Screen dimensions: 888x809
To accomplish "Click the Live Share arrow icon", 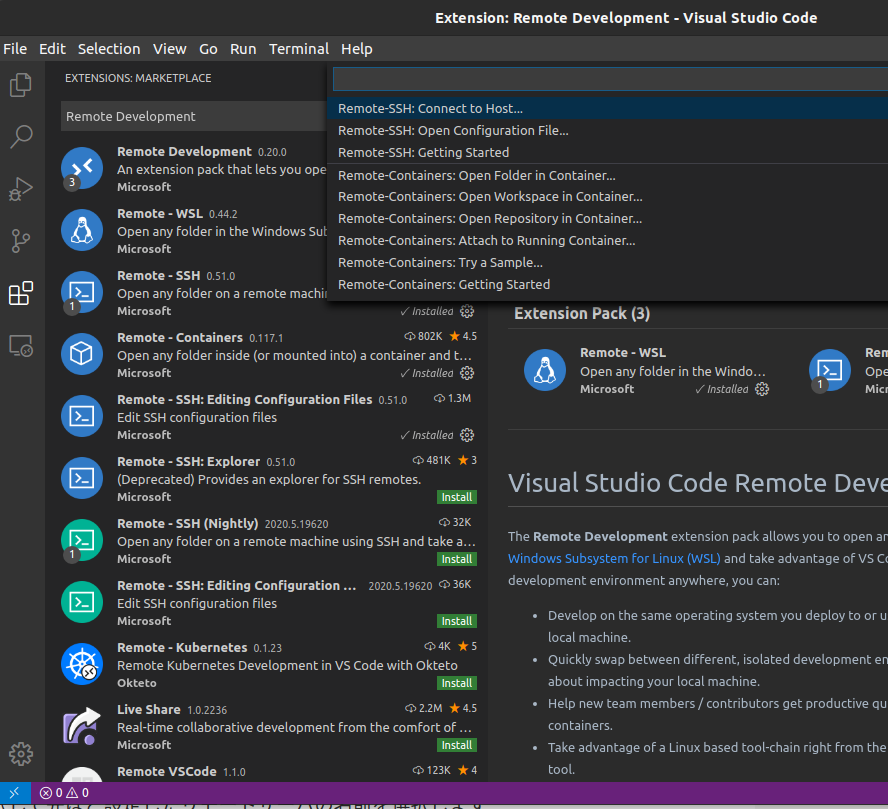I will 82,726.
